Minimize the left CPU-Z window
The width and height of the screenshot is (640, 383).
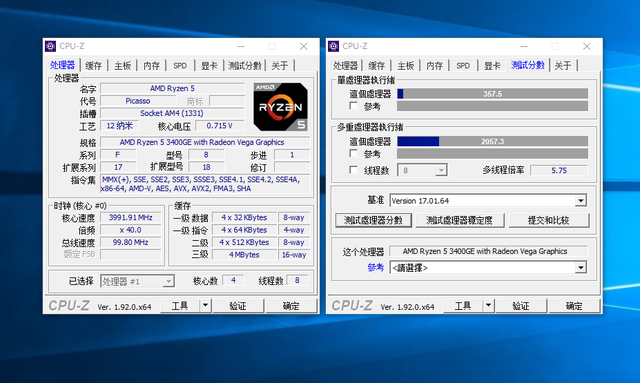click(x=241, y=46)
